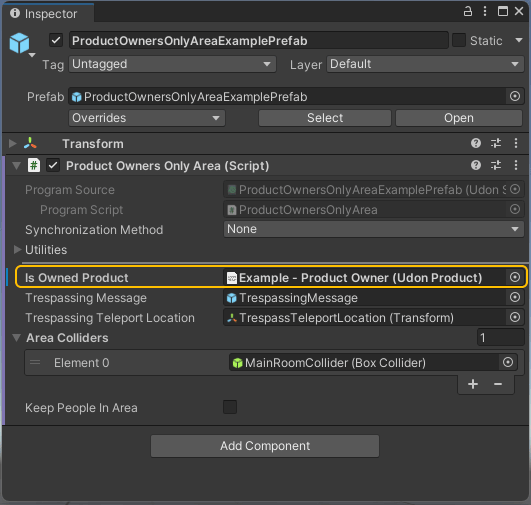Click the Trespassing Message label

tap(86, 298)
